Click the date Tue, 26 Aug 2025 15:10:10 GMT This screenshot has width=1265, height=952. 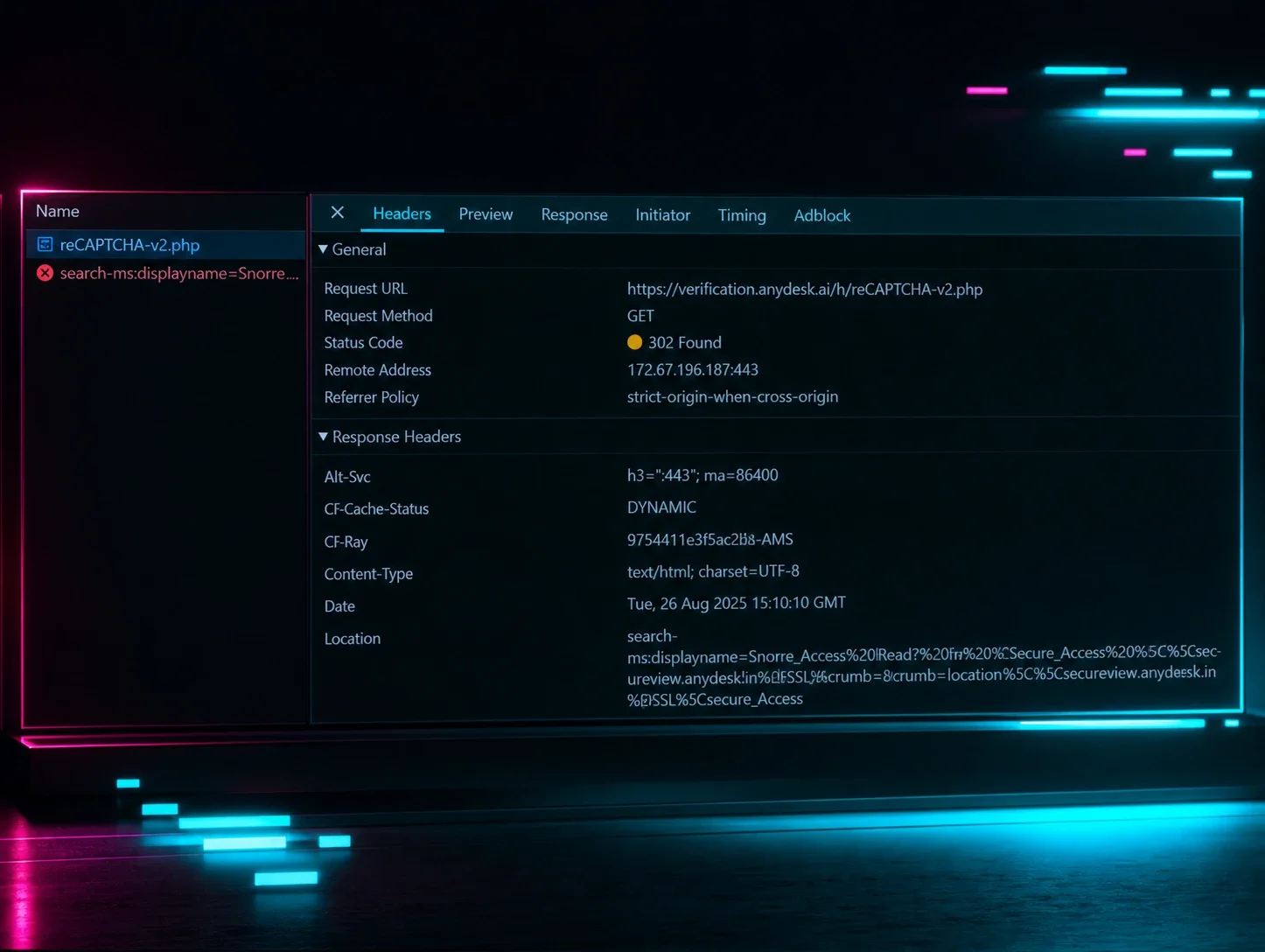click(x=737, y=603)
